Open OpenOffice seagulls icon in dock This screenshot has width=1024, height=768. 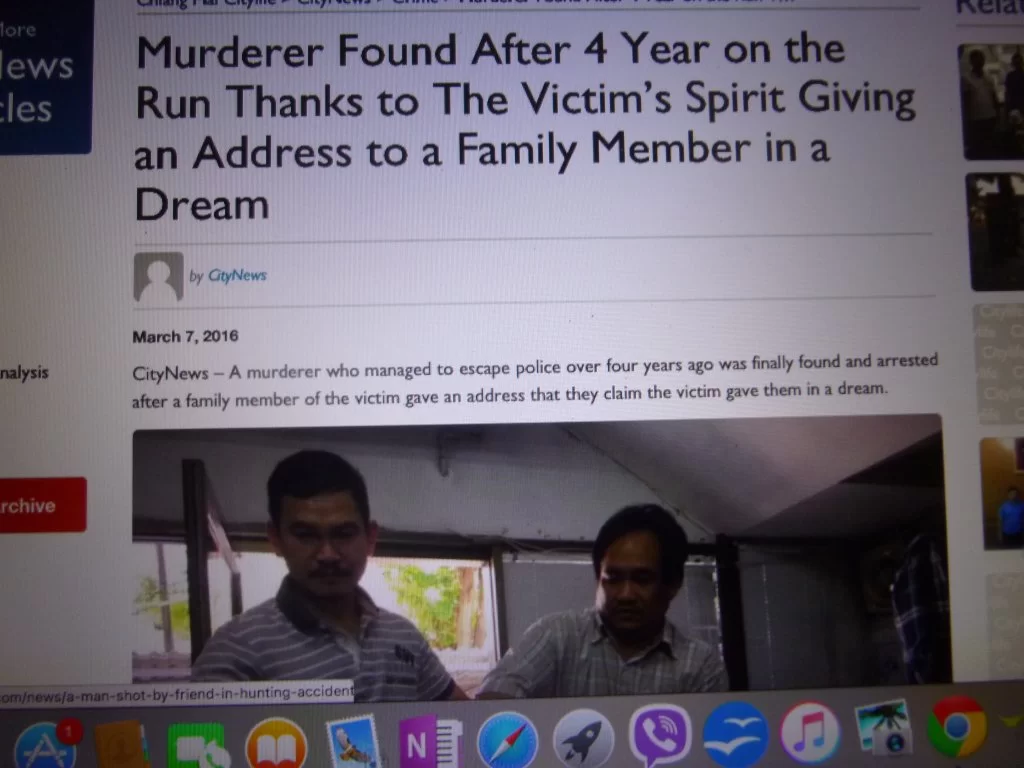(x=735, y=734)
